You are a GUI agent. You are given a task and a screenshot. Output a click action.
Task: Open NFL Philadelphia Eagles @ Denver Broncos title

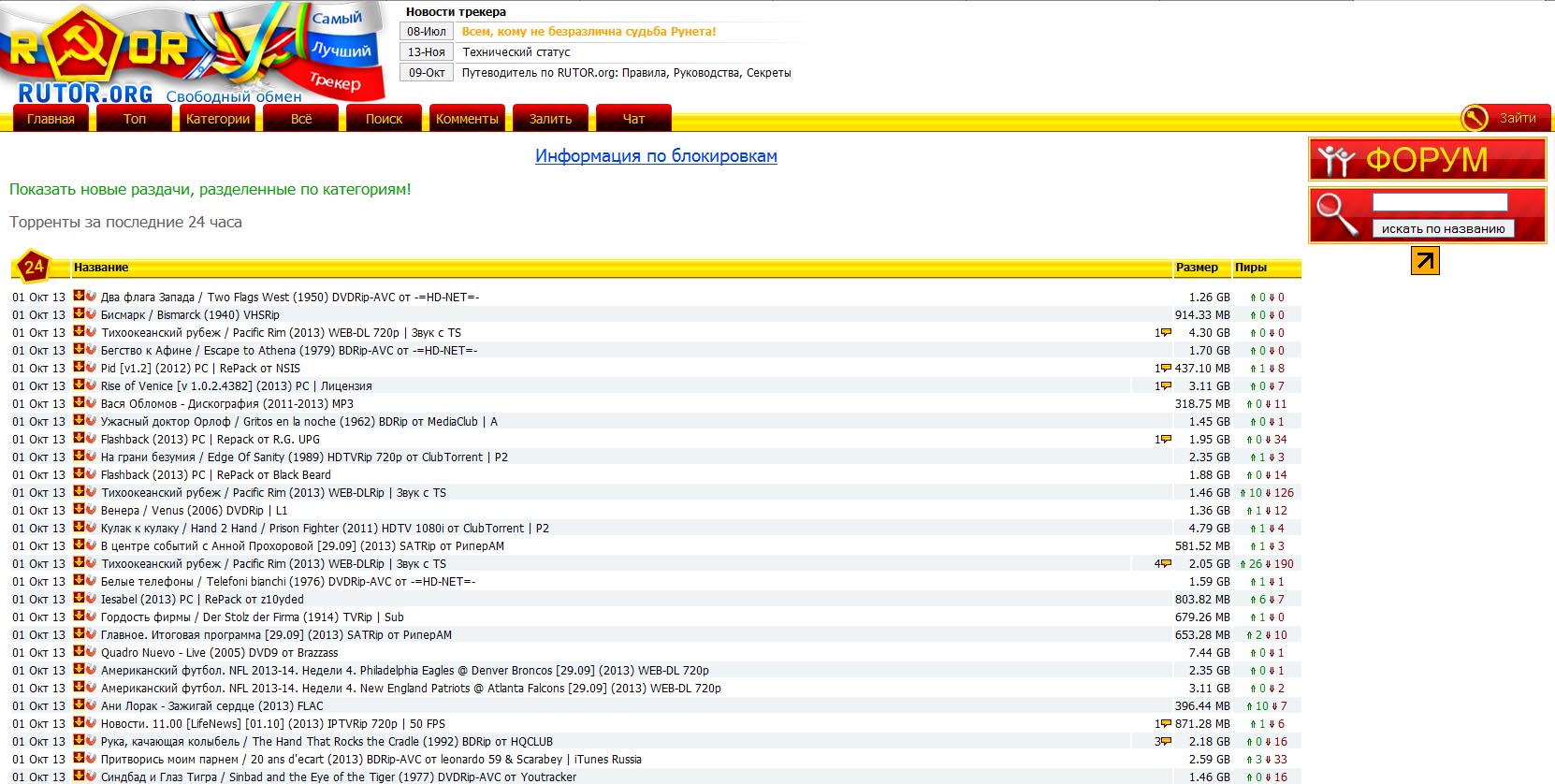(x=405, y=670)
